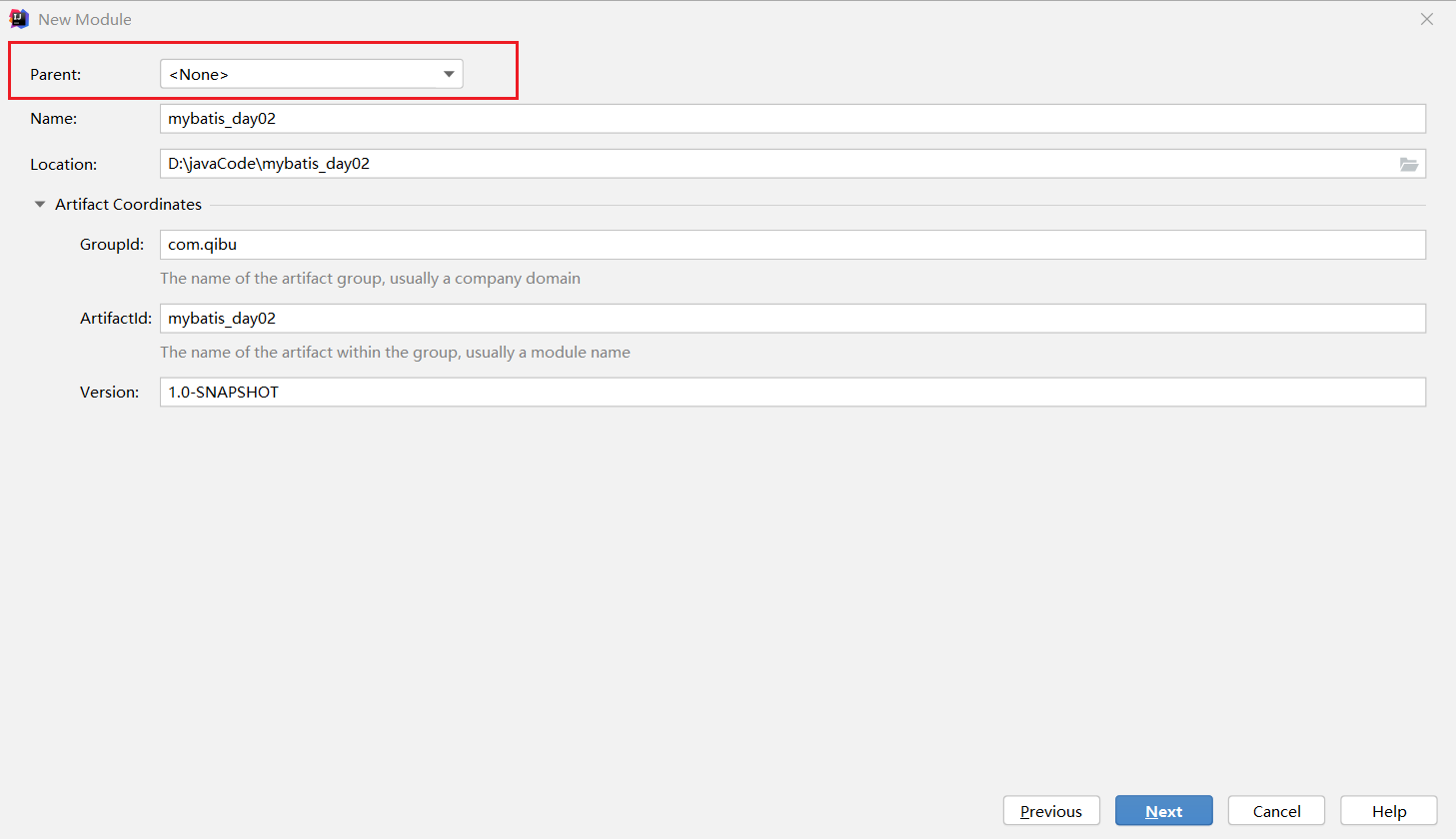Viewport: 1456px width, 839px height.
Task: Click the IntelliJ IDEA icon in the title bar
Action: (x=19, y=19)
